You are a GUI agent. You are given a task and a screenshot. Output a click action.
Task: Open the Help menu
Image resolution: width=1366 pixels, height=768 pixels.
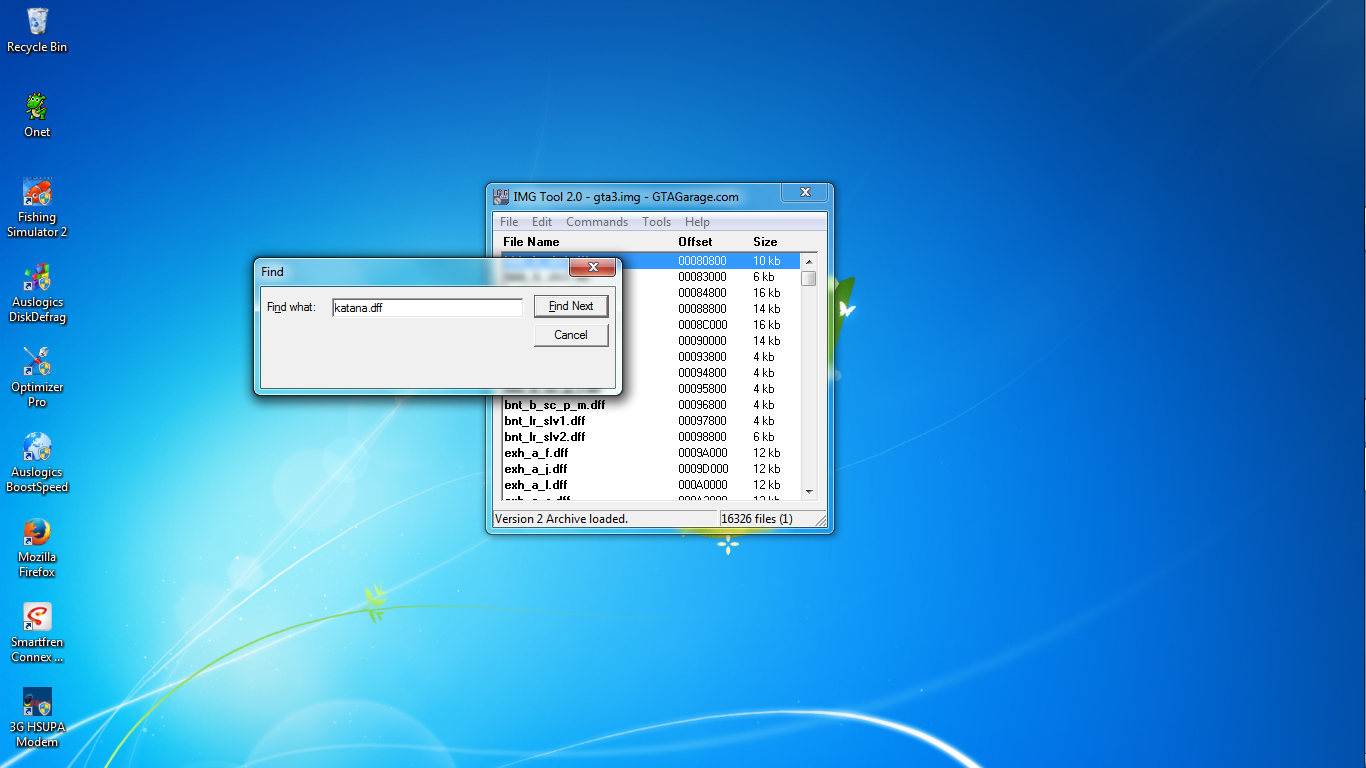coord(697,222)
